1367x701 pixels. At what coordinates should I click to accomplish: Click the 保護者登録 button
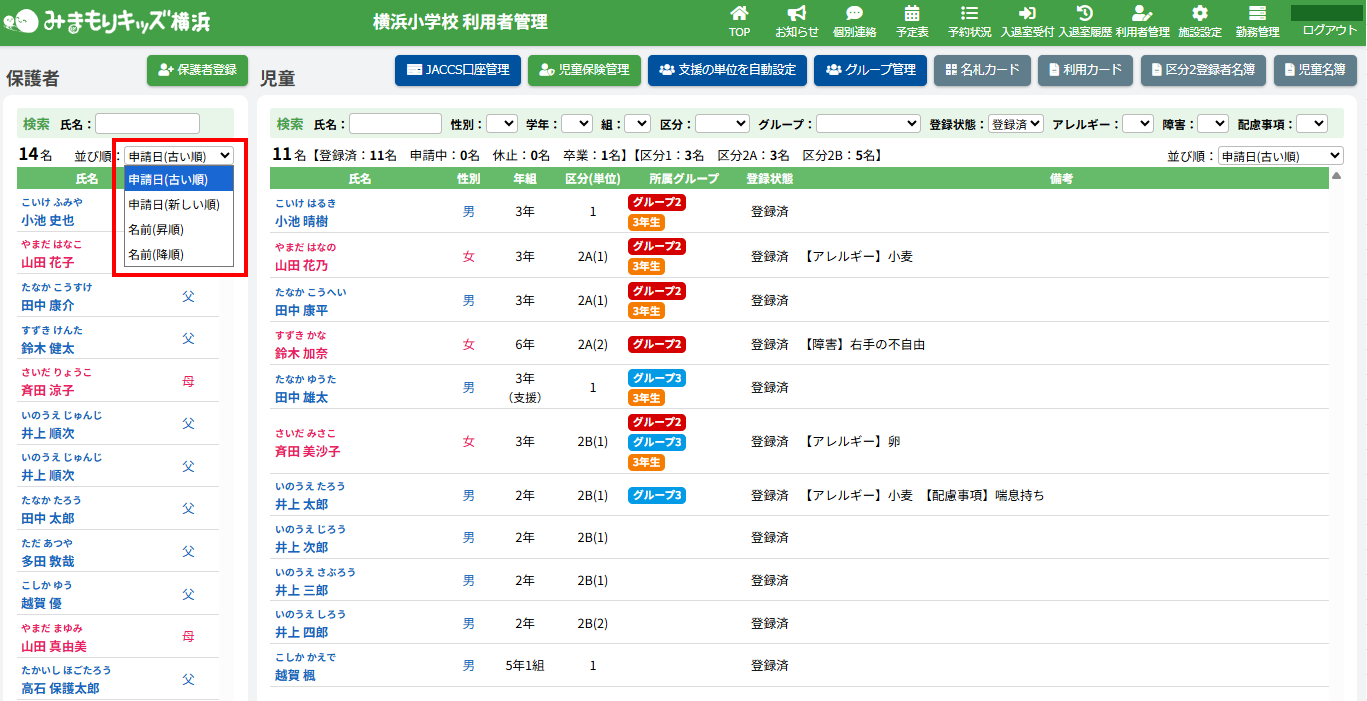[197, 70]
